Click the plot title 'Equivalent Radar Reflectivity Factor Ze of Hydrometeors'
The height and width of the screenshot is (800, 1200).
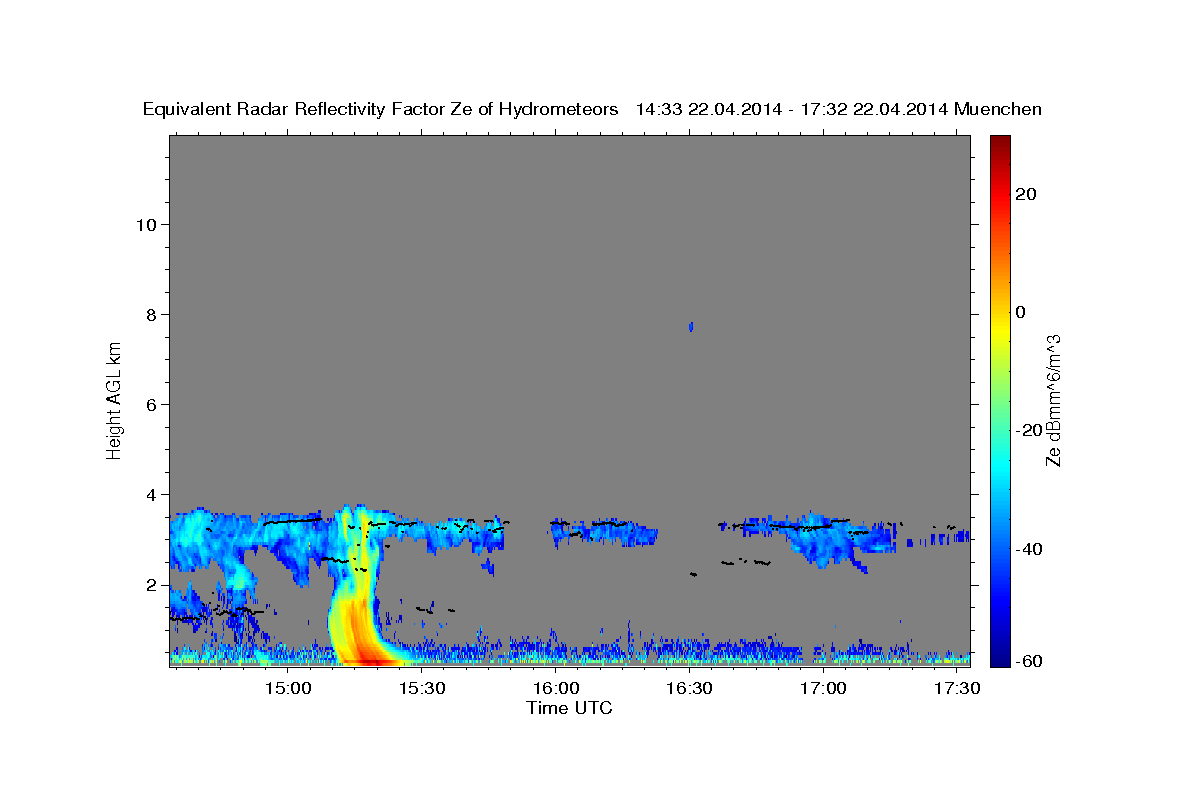(x=380, y=109)
